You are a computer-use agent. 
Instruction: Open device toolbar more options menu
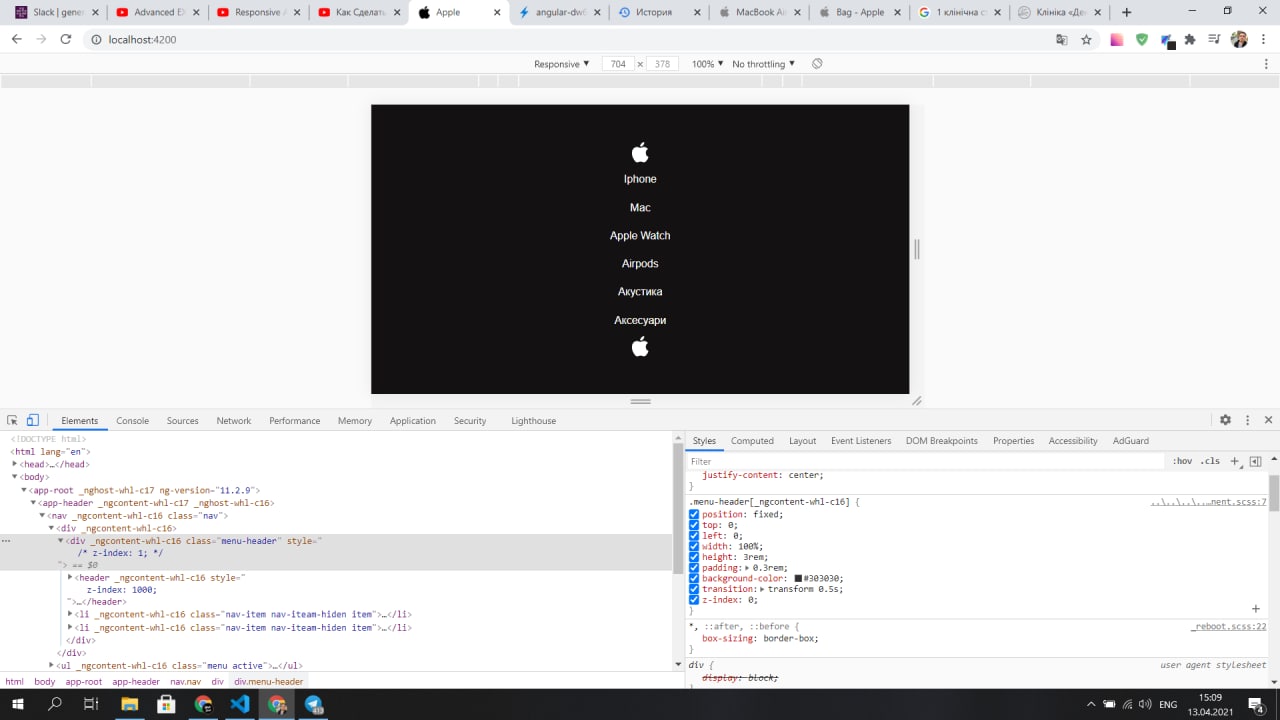[1268, 64]
